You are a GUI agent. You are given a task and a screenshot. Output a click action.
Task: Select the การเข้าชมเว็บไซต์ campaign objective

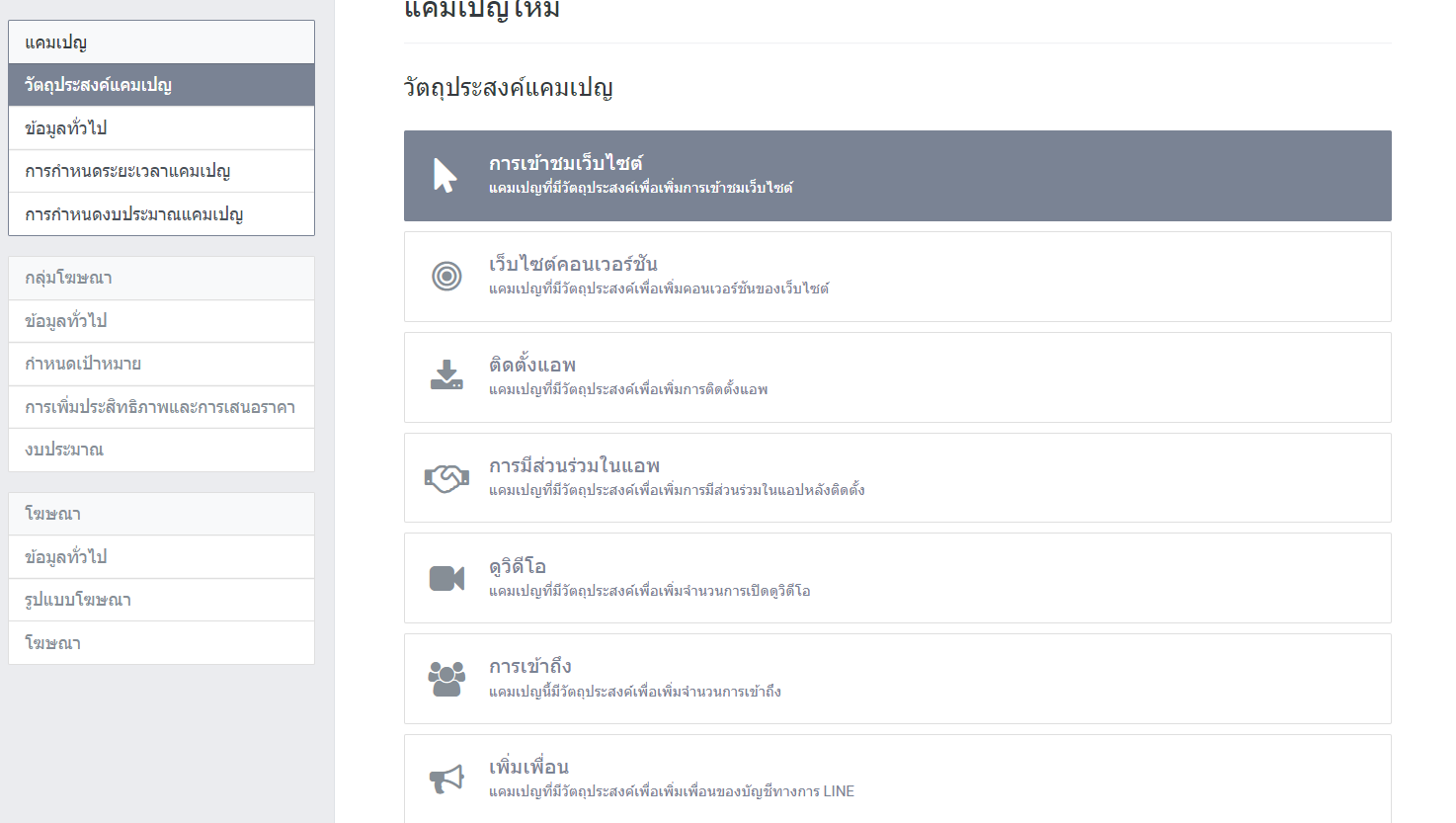pos(897,175)
